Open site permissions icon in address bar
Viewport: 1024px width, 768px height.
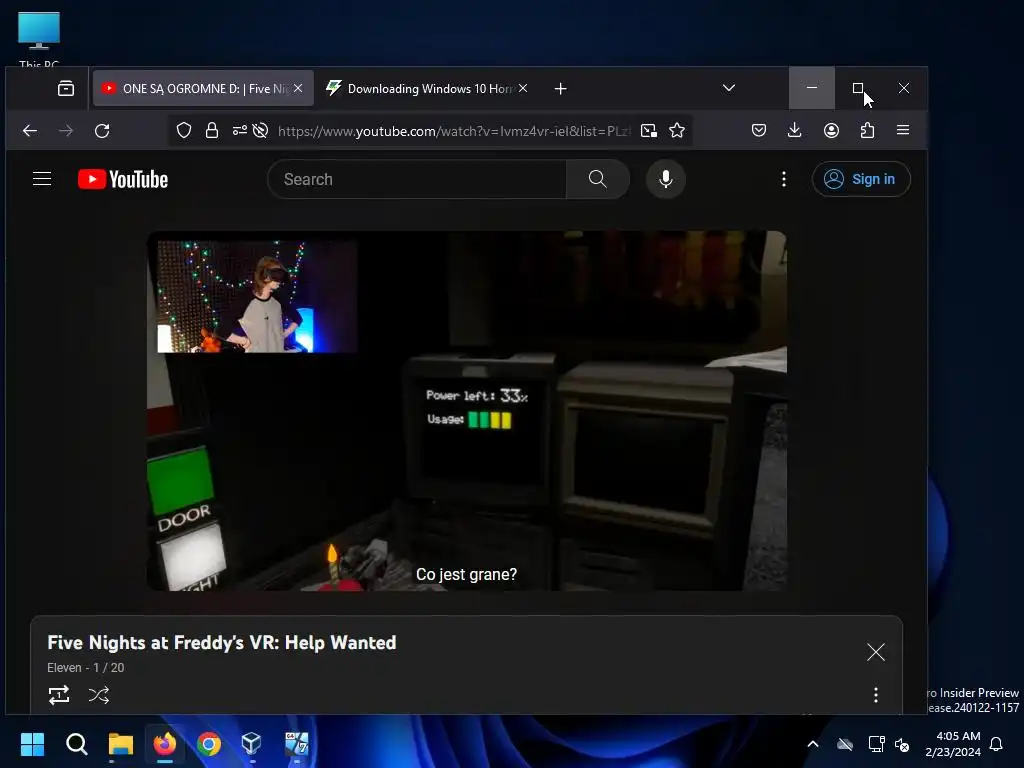[x=240, y=131]
